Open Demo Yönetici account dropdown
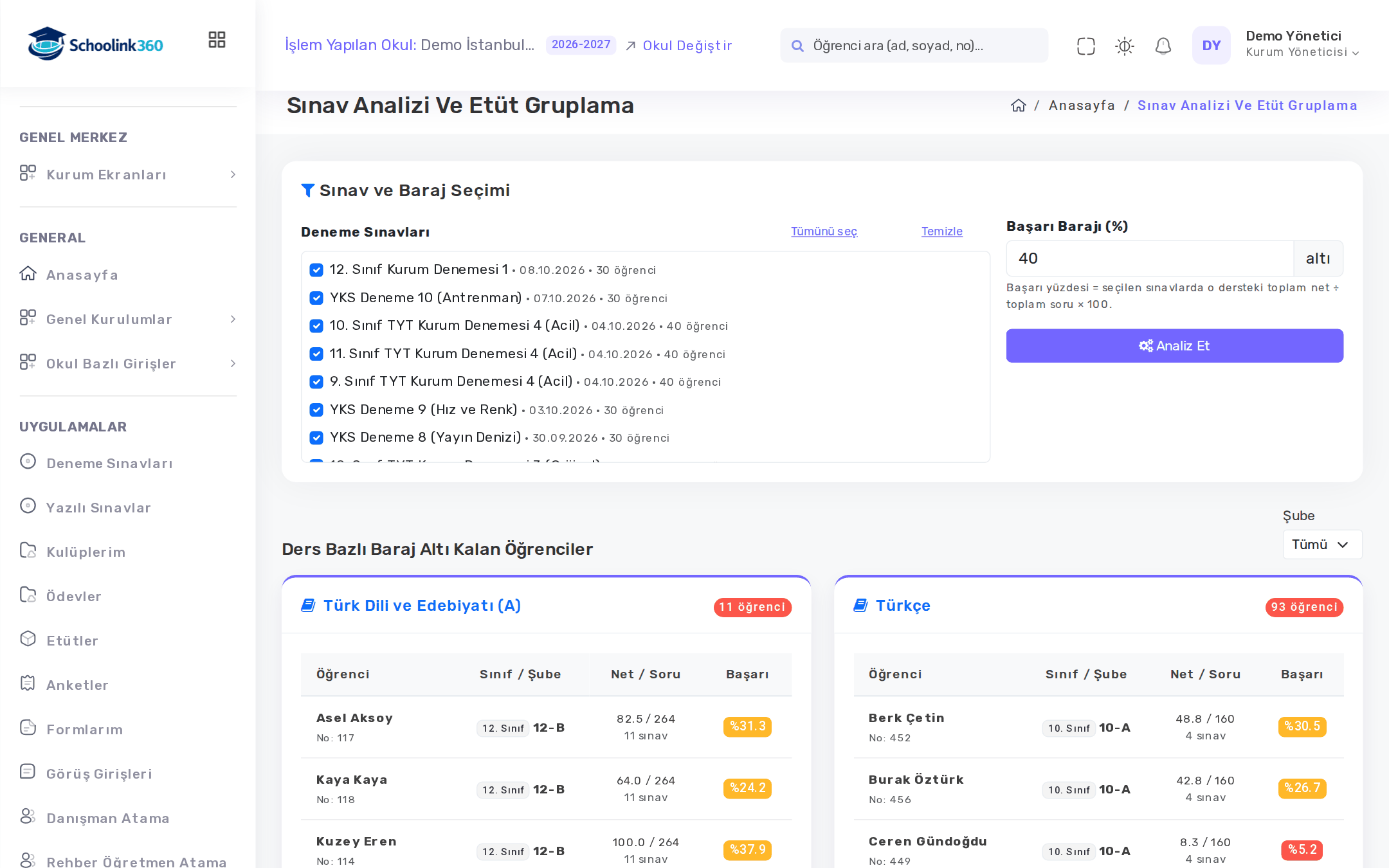 pos(1302,44)
